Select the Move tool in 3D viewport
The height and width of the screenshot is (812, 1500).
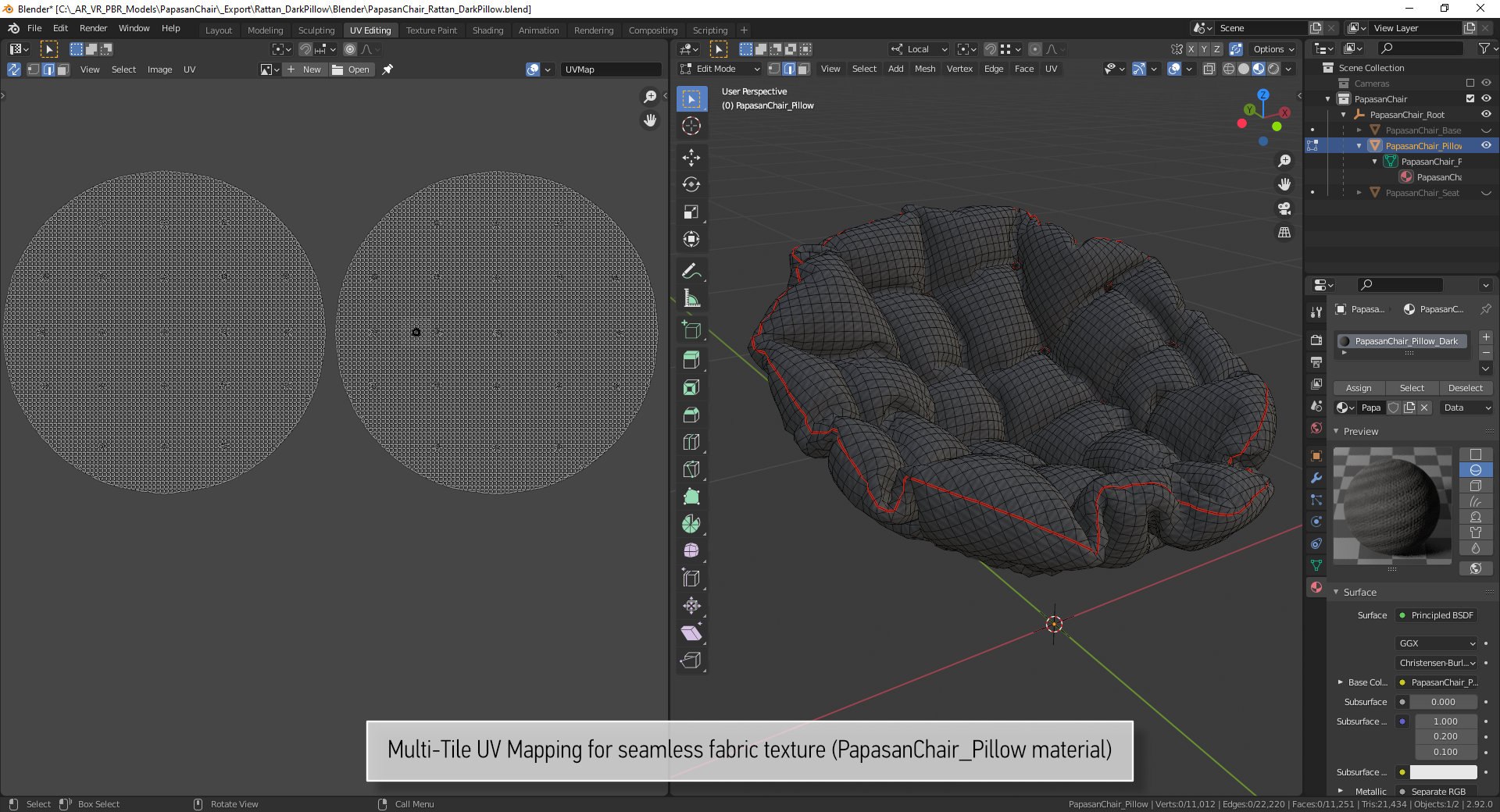click(x=691, y=158)
